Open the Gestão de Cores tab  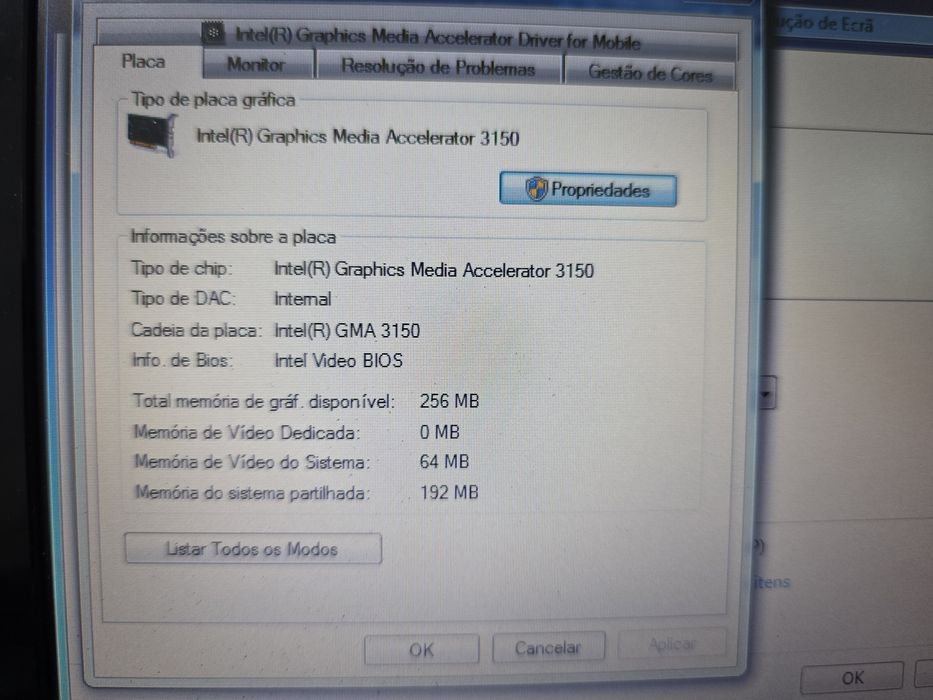click(x=650, y=73)
